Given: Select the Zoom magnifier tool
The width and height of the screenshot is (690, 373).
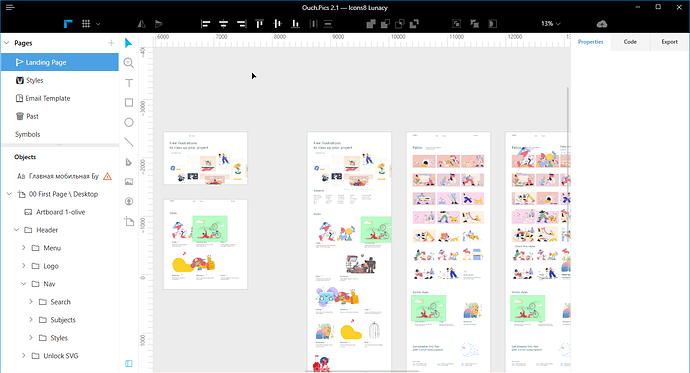Looking at the screenshot, I should tap(128, 63).
